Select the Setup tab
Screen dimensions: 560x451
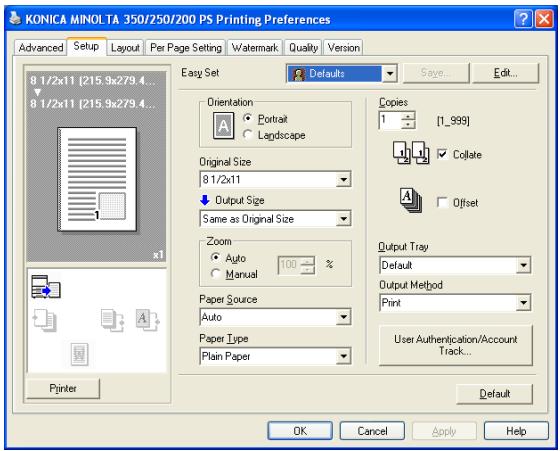point(86,46)
